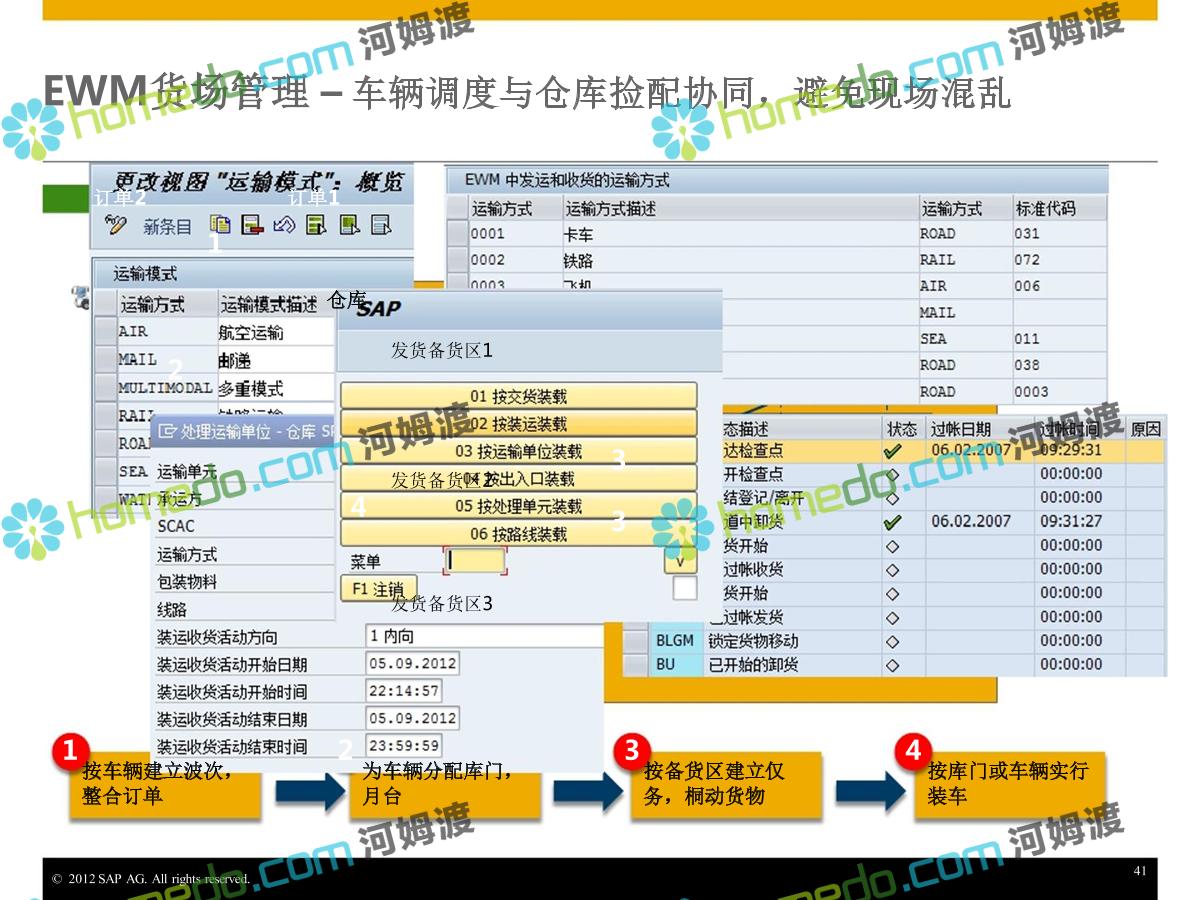
Task: Click the F1 注销 button
Action: (x=378, y=589)
